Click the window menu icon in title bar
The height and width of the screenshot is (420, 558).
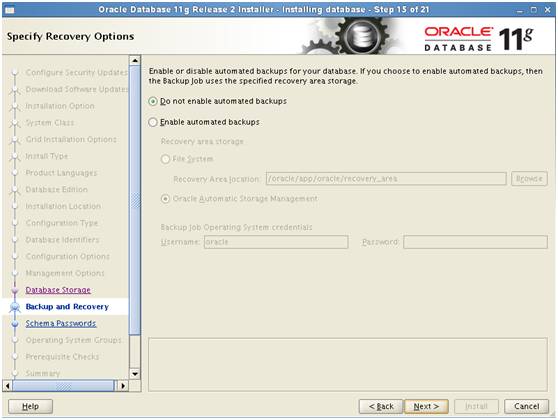click(x=10, y=10)
